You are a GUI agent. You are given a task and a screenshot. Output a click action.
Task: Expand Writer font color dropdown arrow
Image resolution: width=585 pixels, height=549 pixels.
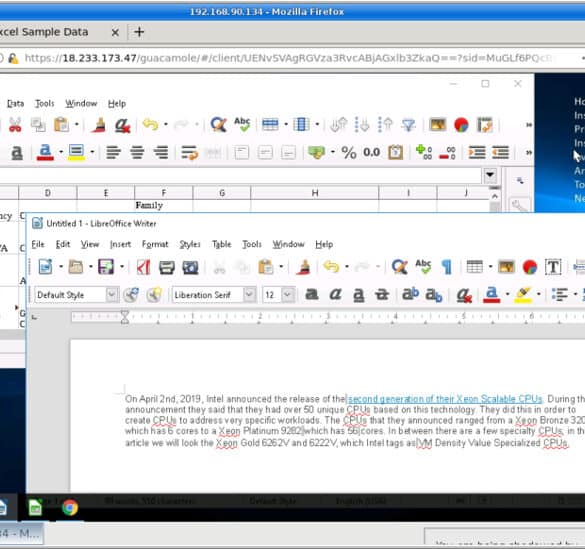(507, 295)
